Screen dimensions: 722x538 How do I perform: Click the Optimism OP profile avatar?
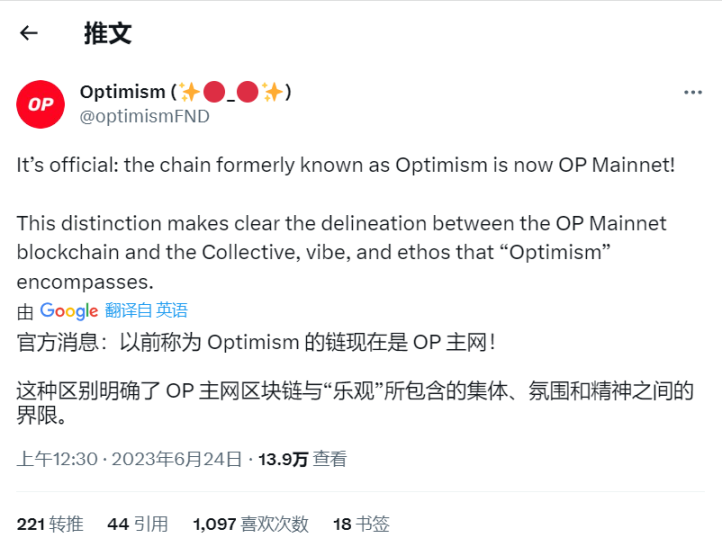pos(41,103)
